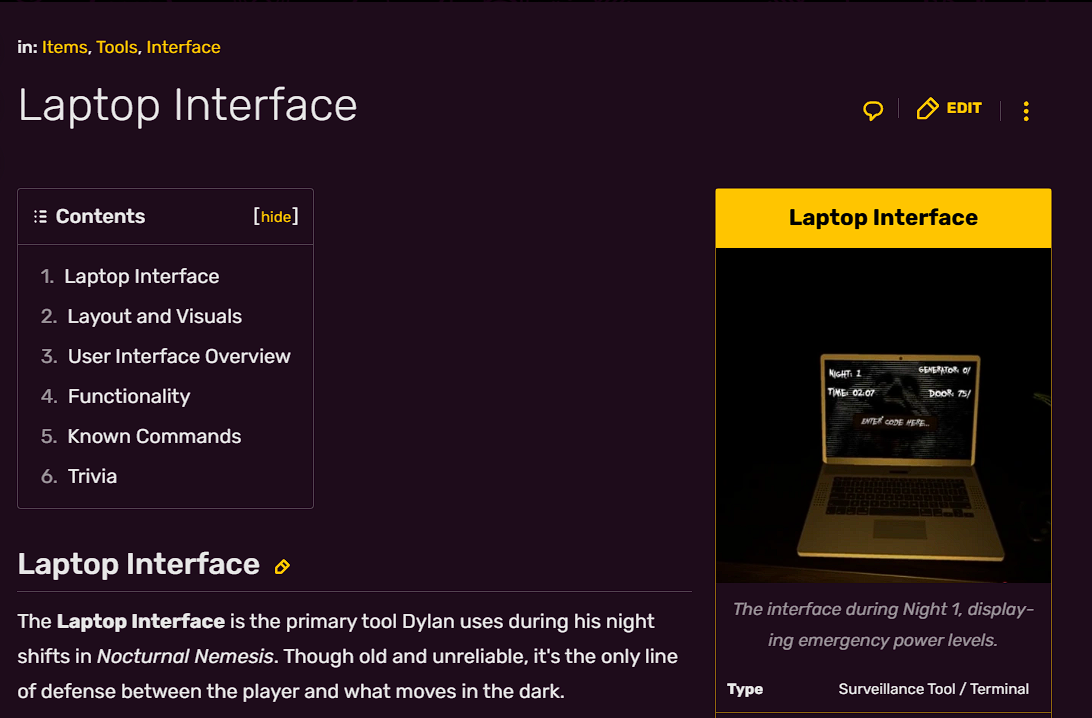Jump to Layout and Visuals section
Viewport: 1092px width, 718px height.
(x=155, y=316)
